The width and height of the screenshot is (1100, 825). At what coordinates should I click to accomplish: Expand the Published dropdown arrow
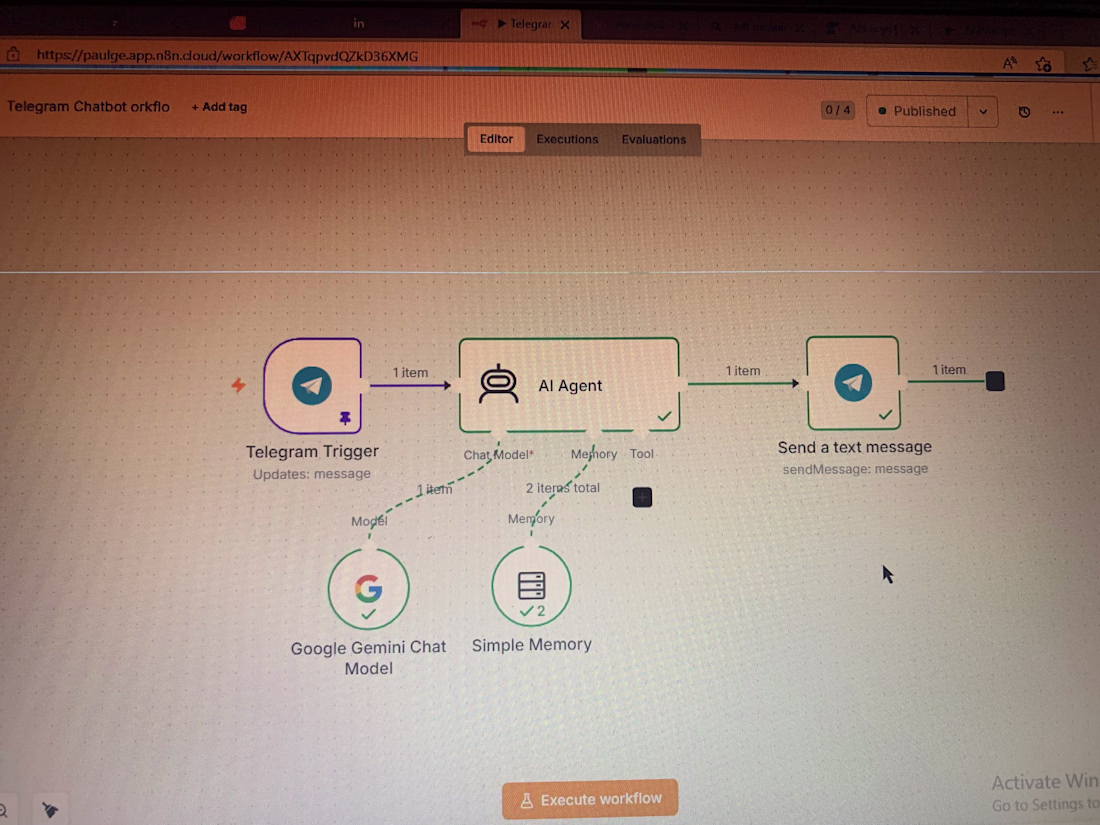click(x=983, y=112)
